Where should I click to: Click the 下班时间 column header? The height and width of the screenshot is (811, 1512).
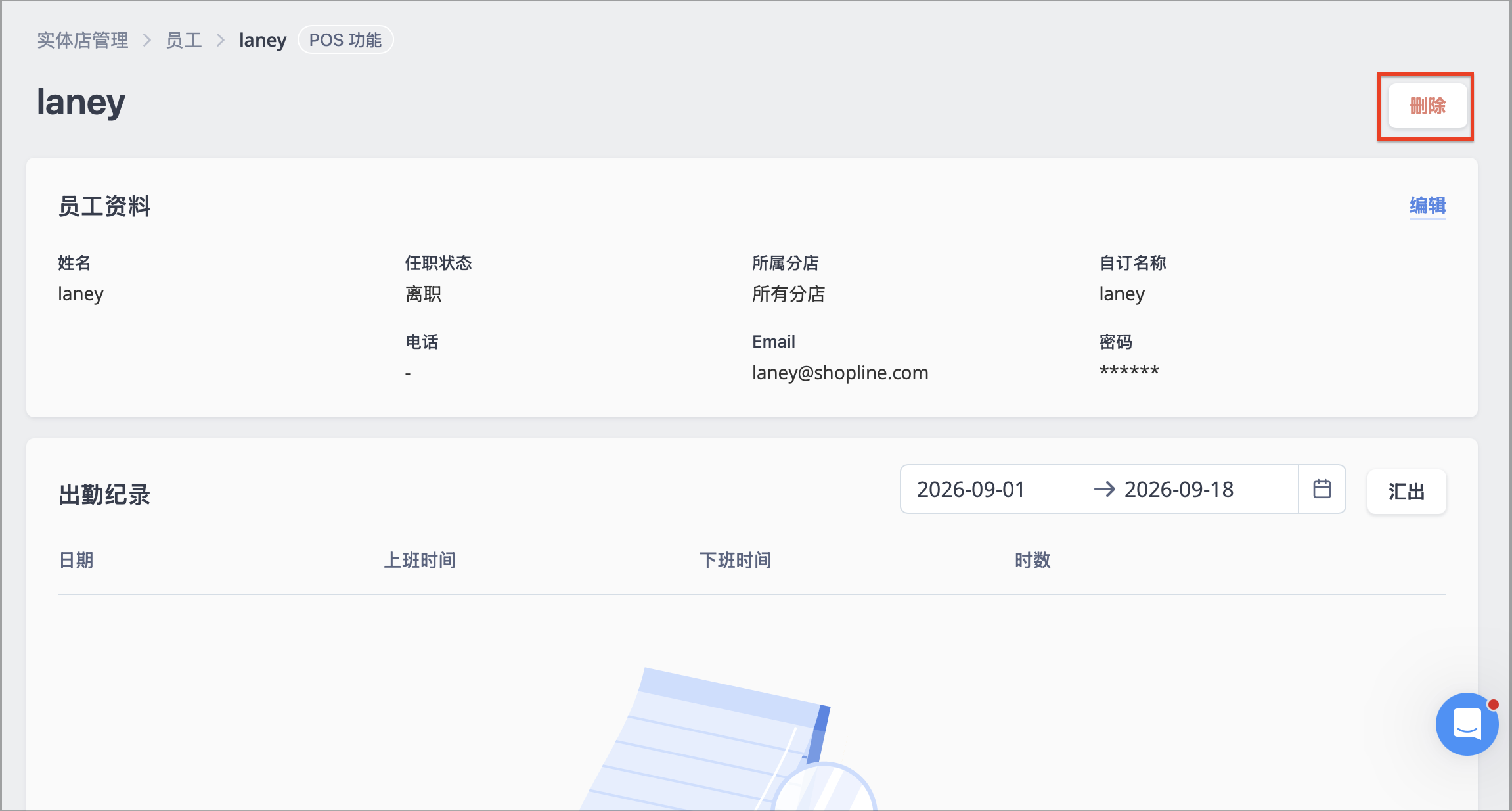pos(735,560)
